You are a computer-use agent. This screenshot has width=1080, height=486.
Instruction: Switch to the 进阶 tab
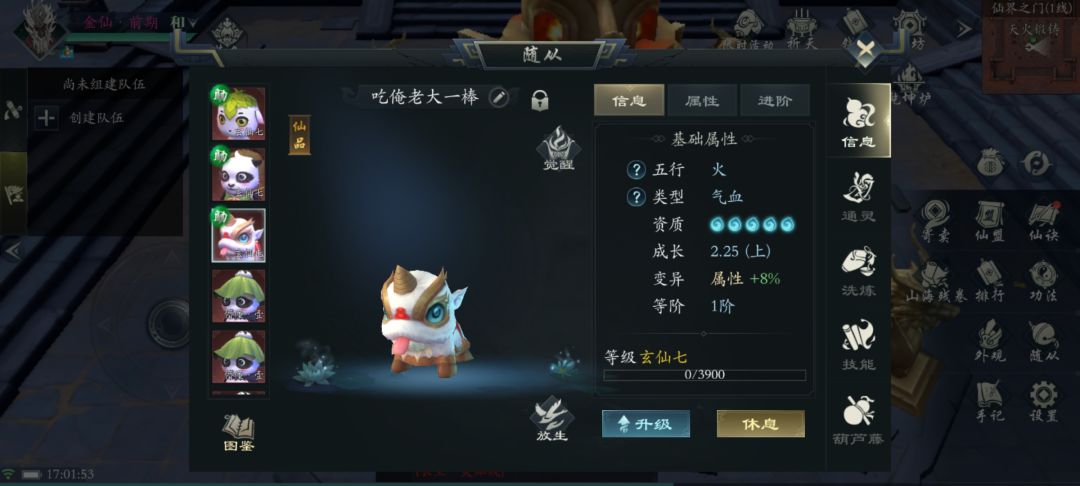coord(775,101)
